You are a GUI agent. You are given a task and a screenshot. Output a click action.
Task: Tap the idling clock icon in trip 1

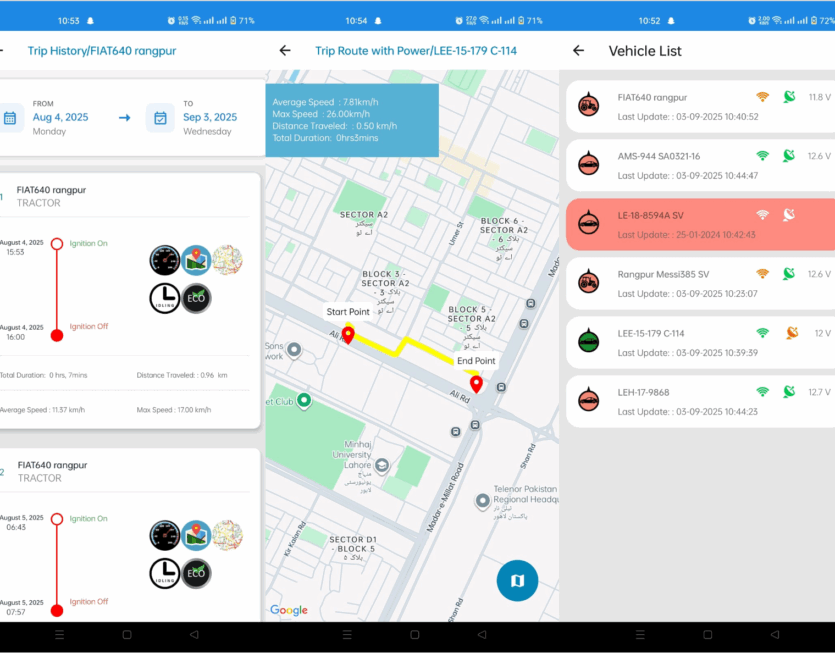165,298
